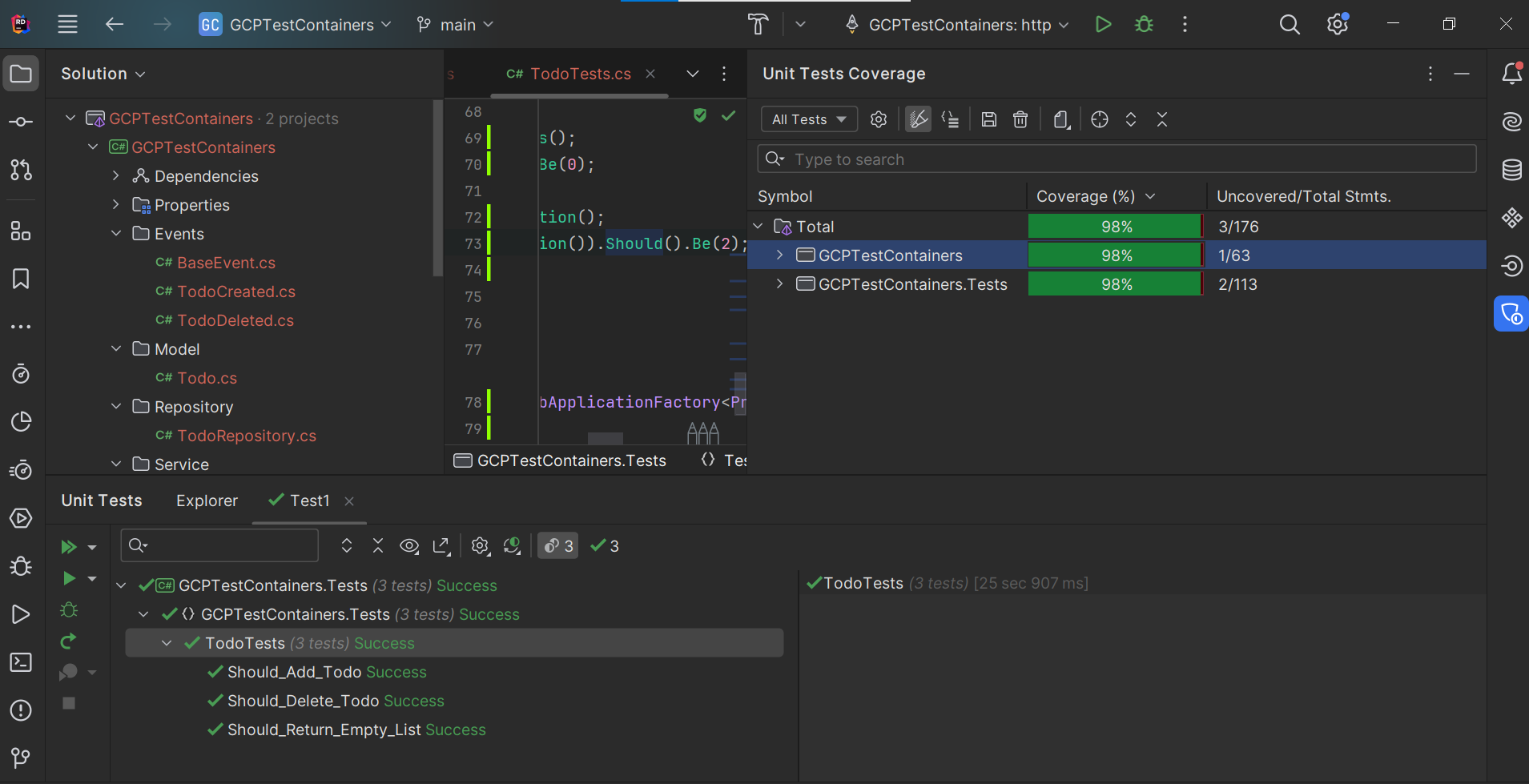Open the main branch dropdown
The image size is (1529, 784).
tap(455, 25)
